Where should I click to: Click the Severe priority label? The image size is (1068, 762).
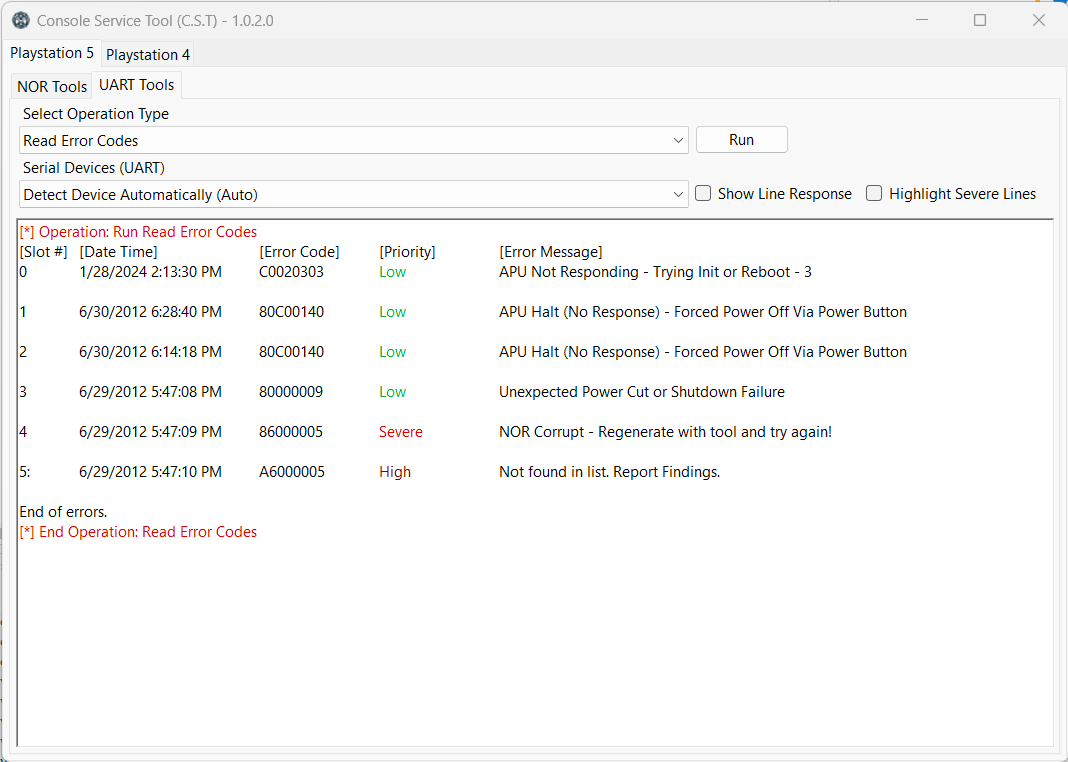pos(400,432)
